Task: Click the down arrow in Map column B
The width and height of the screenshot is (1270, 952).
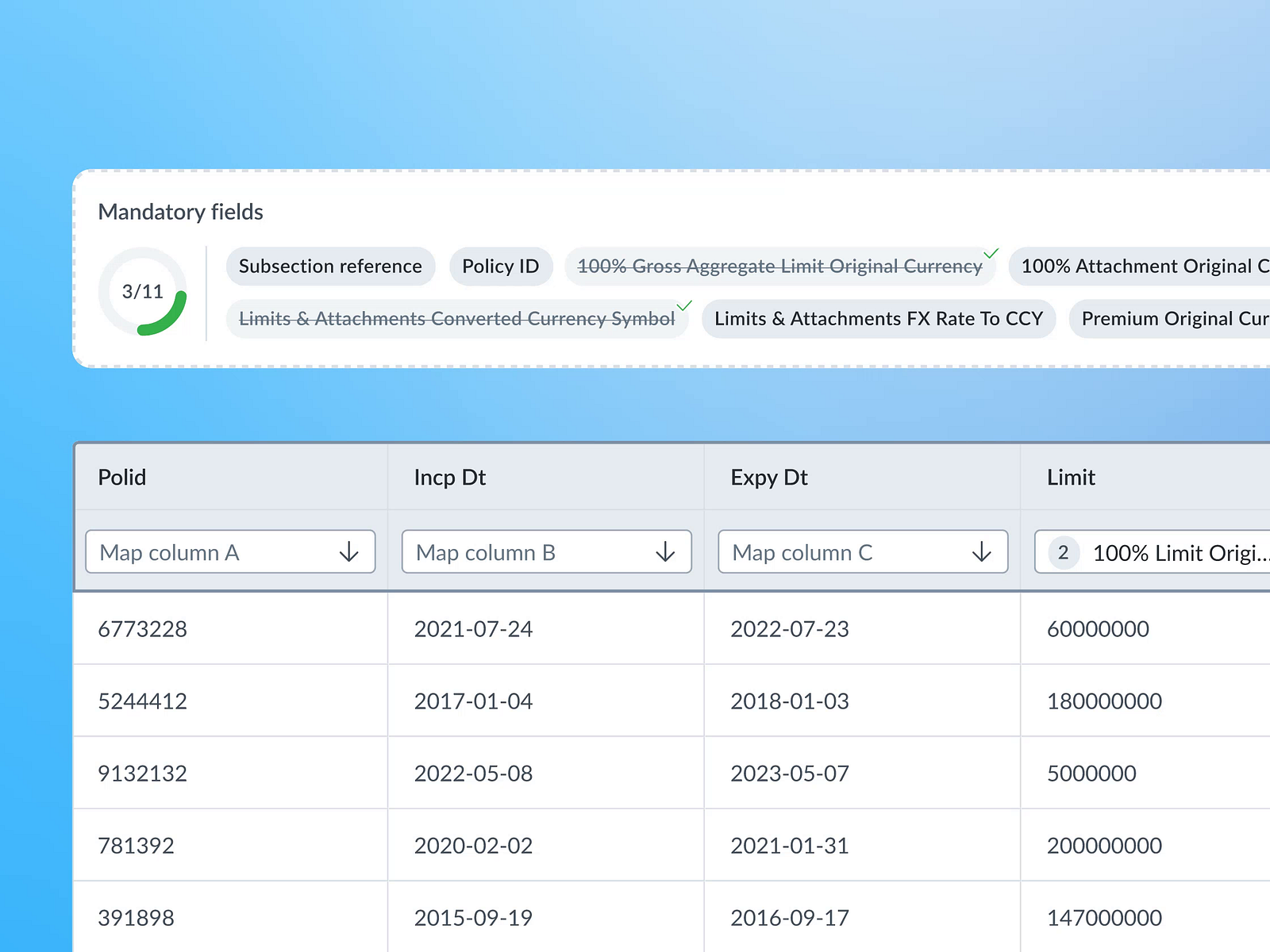Action: coord(665,552)
